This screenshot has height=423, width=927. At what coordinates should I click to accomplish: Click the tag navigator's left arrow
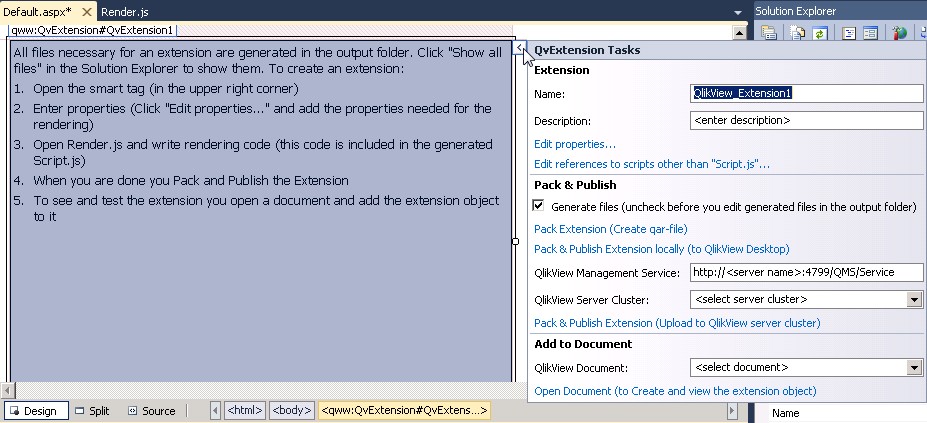(x=216, y=411)
